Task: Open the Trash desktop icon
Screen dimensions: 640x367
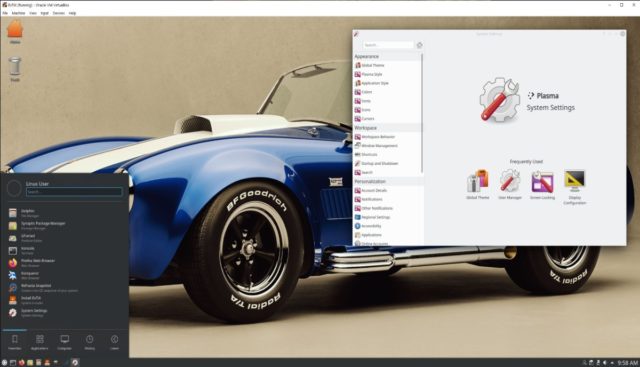Action: (15, 69)
